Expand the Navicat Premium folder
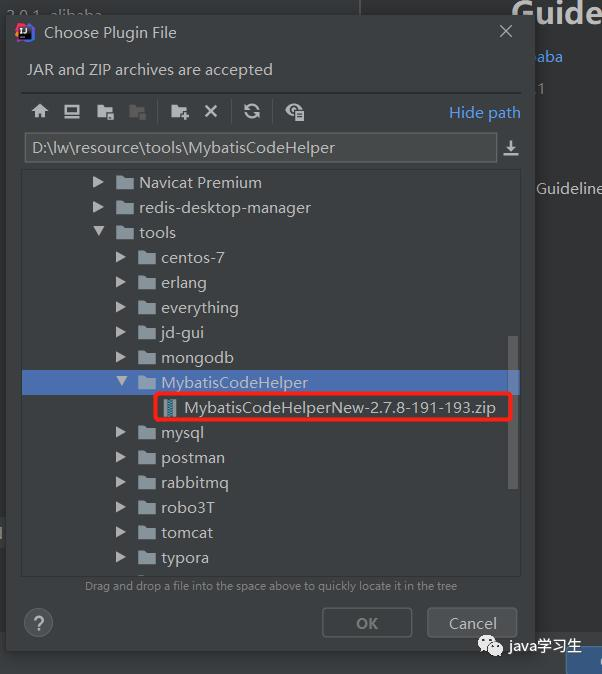Screen dimensions: 602x674 pyautogui.click(x=98, y=182)
